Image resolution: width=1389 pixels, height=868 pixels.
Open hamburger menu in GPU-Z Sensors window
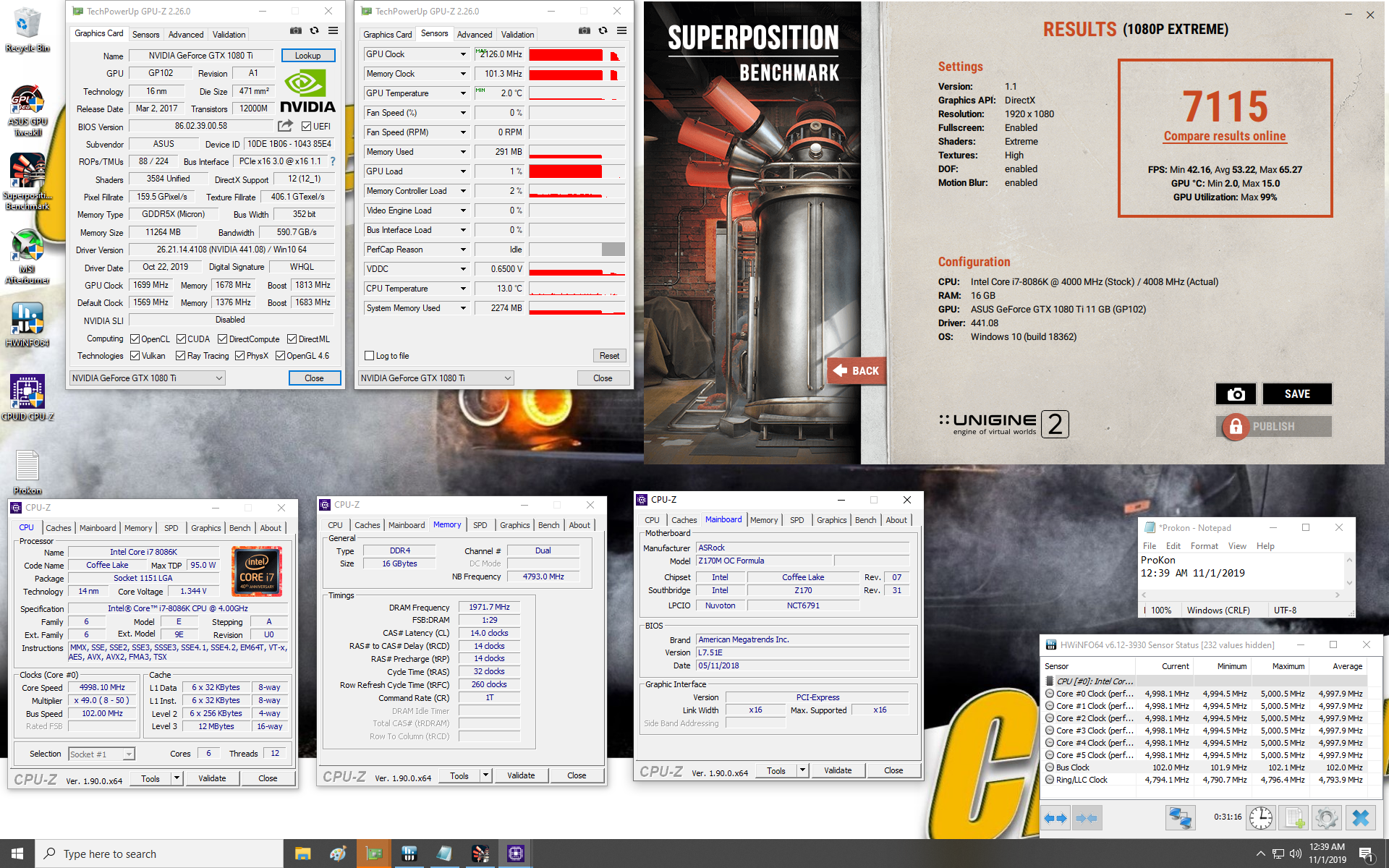coord(621,31)
